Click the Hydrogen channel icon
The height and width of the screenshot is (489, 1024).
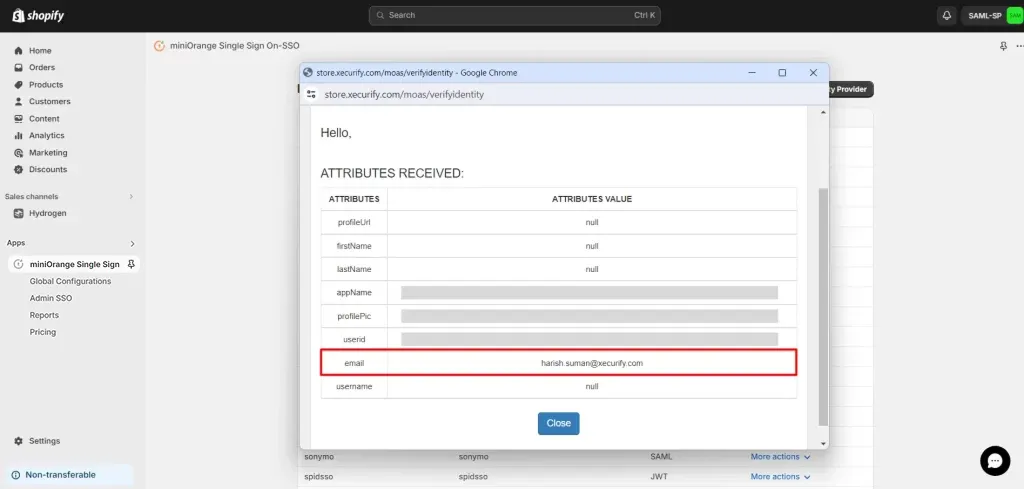18,213
